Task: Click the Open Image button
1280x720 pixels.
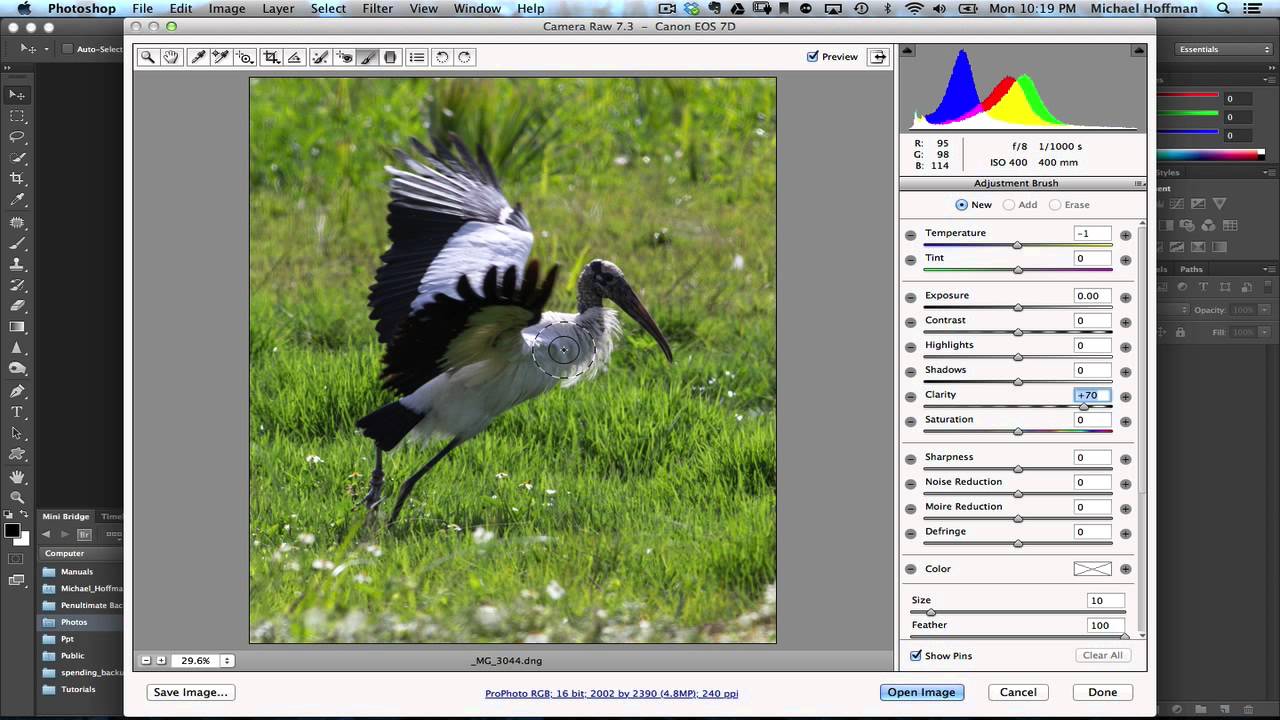Action: click(921, 692)
